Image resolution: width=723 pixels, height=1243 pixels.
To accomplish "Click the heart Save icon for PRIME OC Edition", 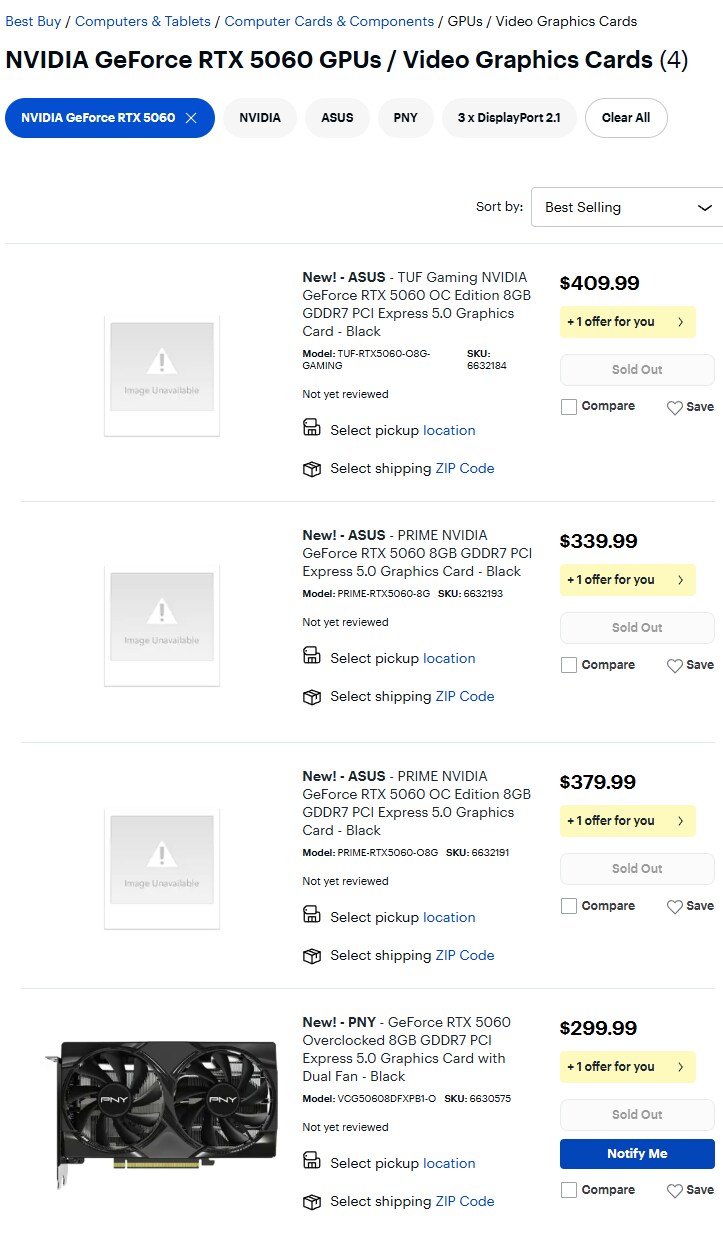I will (x=675, y=906).
